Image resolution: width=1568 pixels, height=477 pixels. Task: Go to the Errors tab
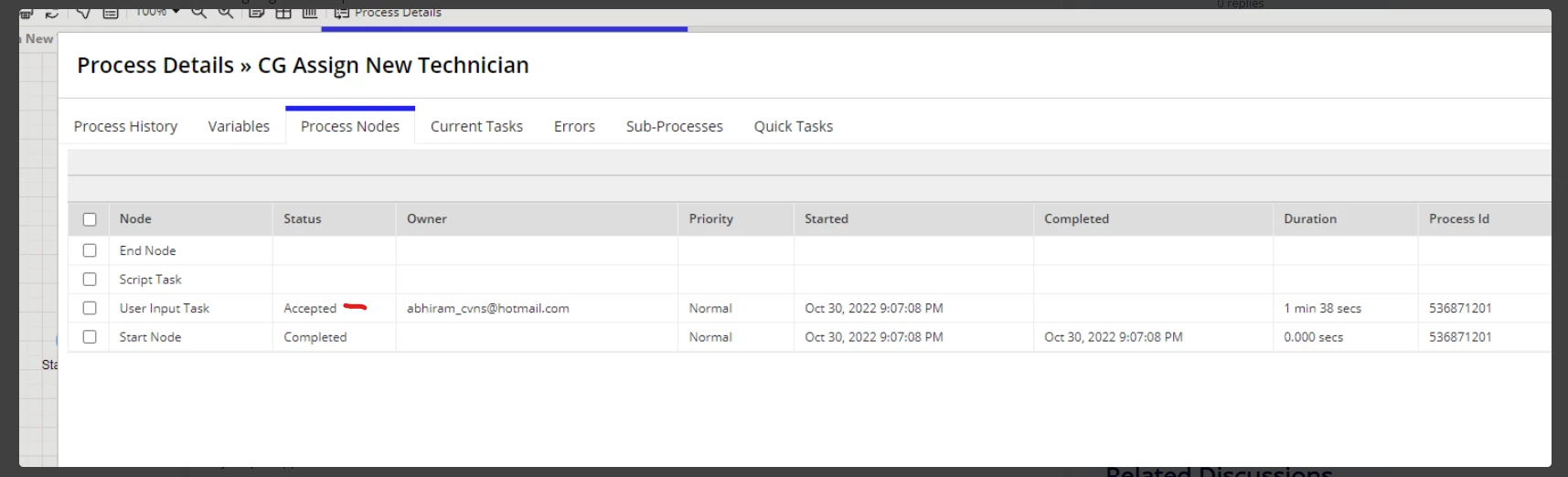tap(574, 126)
